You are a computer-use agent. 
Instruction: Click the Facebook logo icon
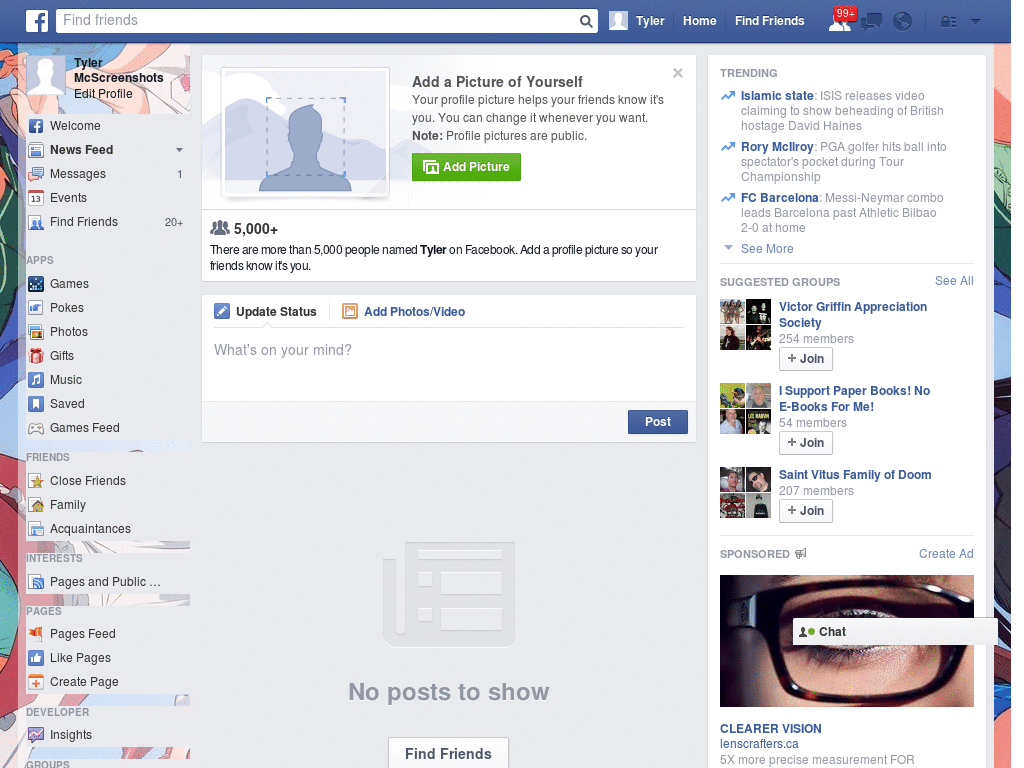37,21
